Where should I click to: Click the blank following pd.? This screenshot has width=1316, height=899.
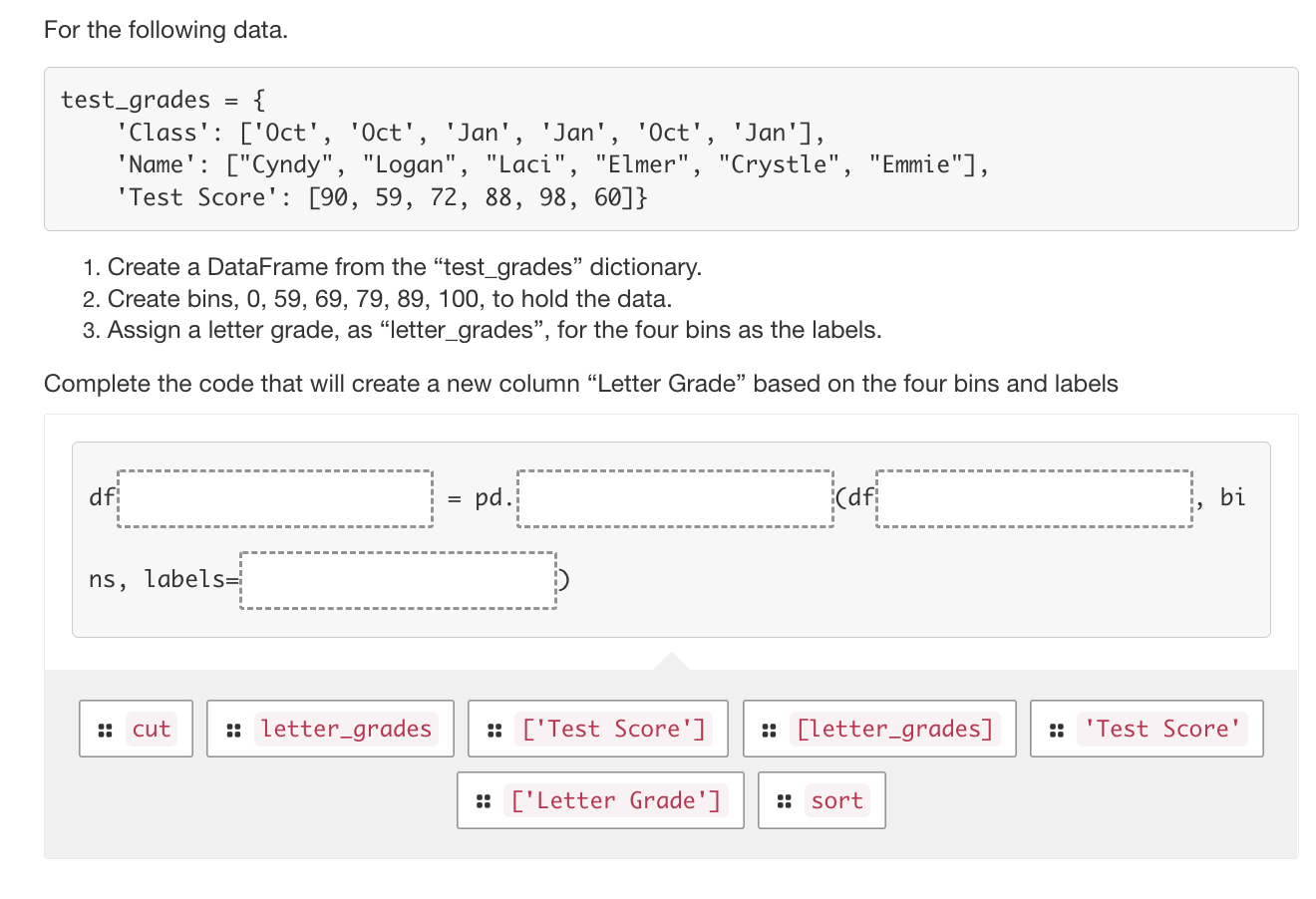pyautogui.click(x=675, y=498)
